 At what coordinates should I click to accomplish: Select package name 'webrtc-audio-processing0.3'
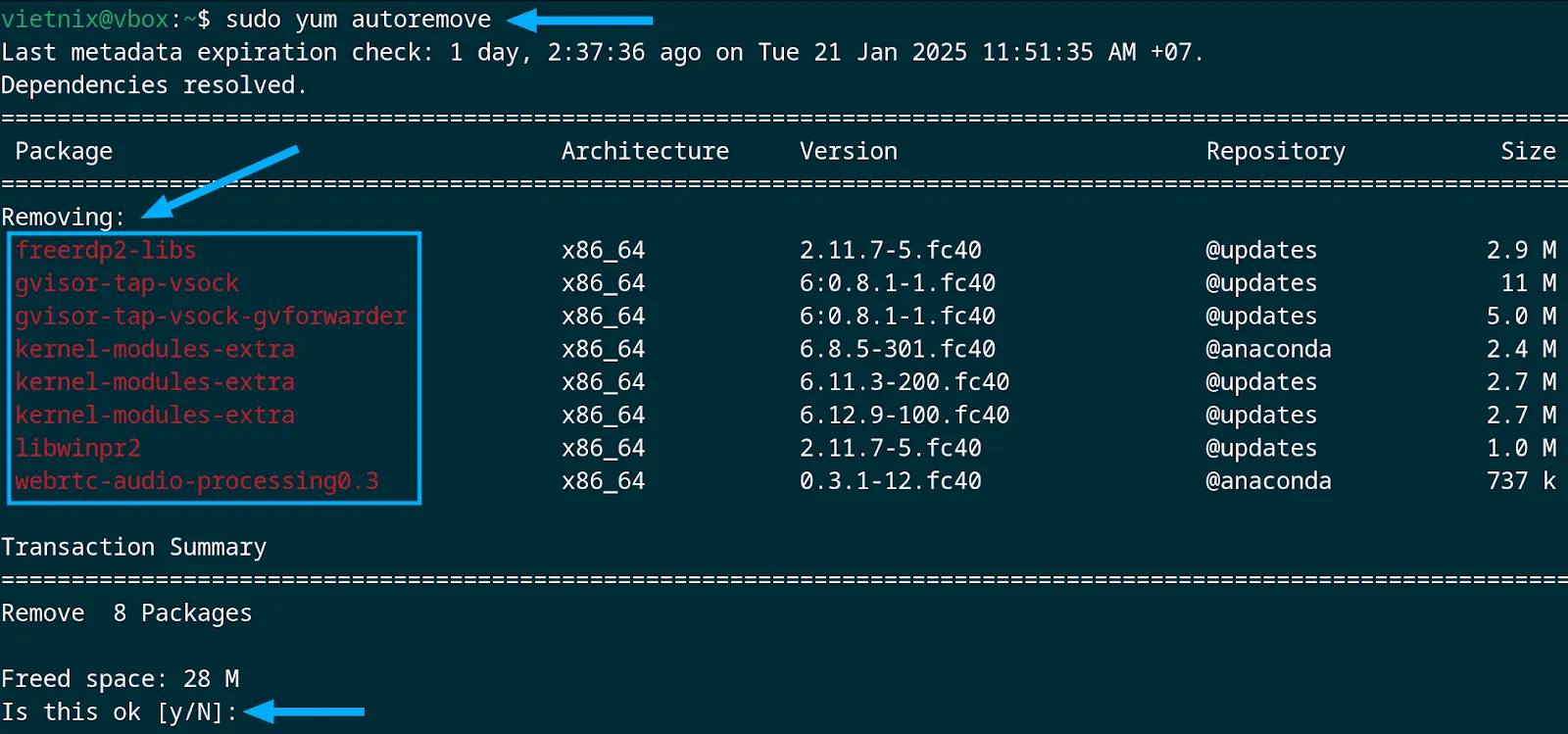point(197,481)
